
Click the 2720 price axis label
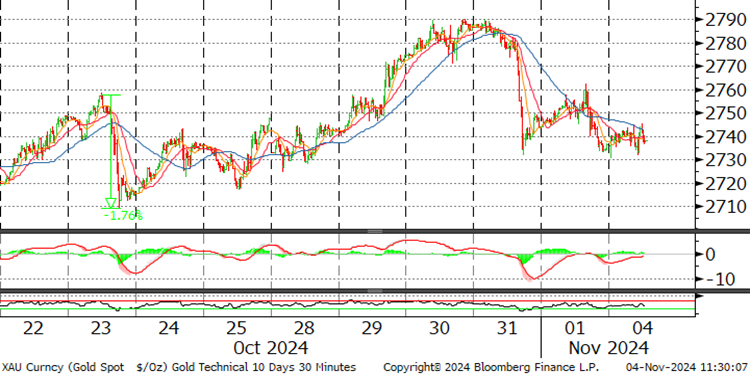pyautogui.click(x=726, y=183)
